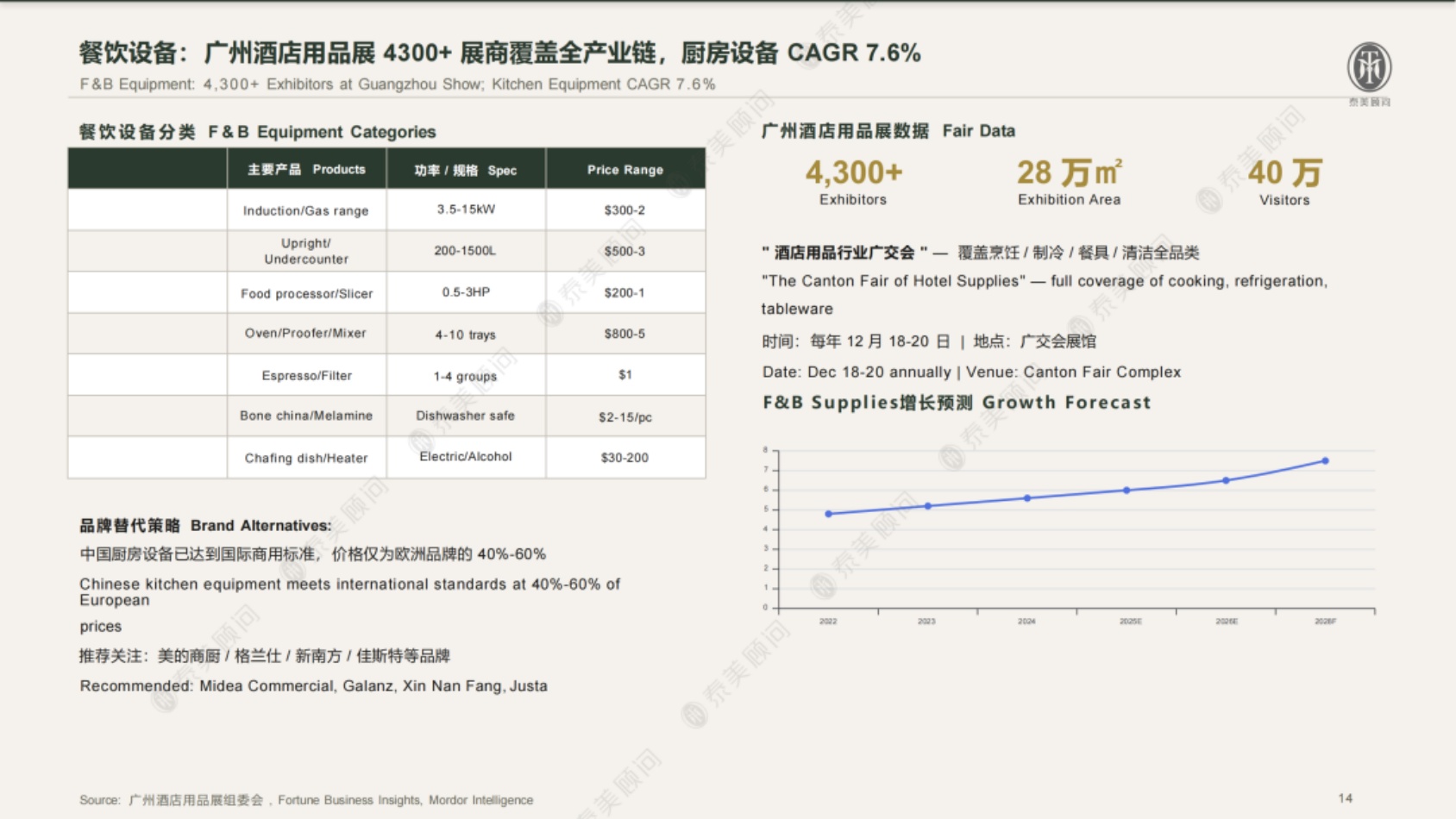Select the '1-4 groups' spec cell
This screenshot has height=819, width=1456.
[x=466, y=375]
